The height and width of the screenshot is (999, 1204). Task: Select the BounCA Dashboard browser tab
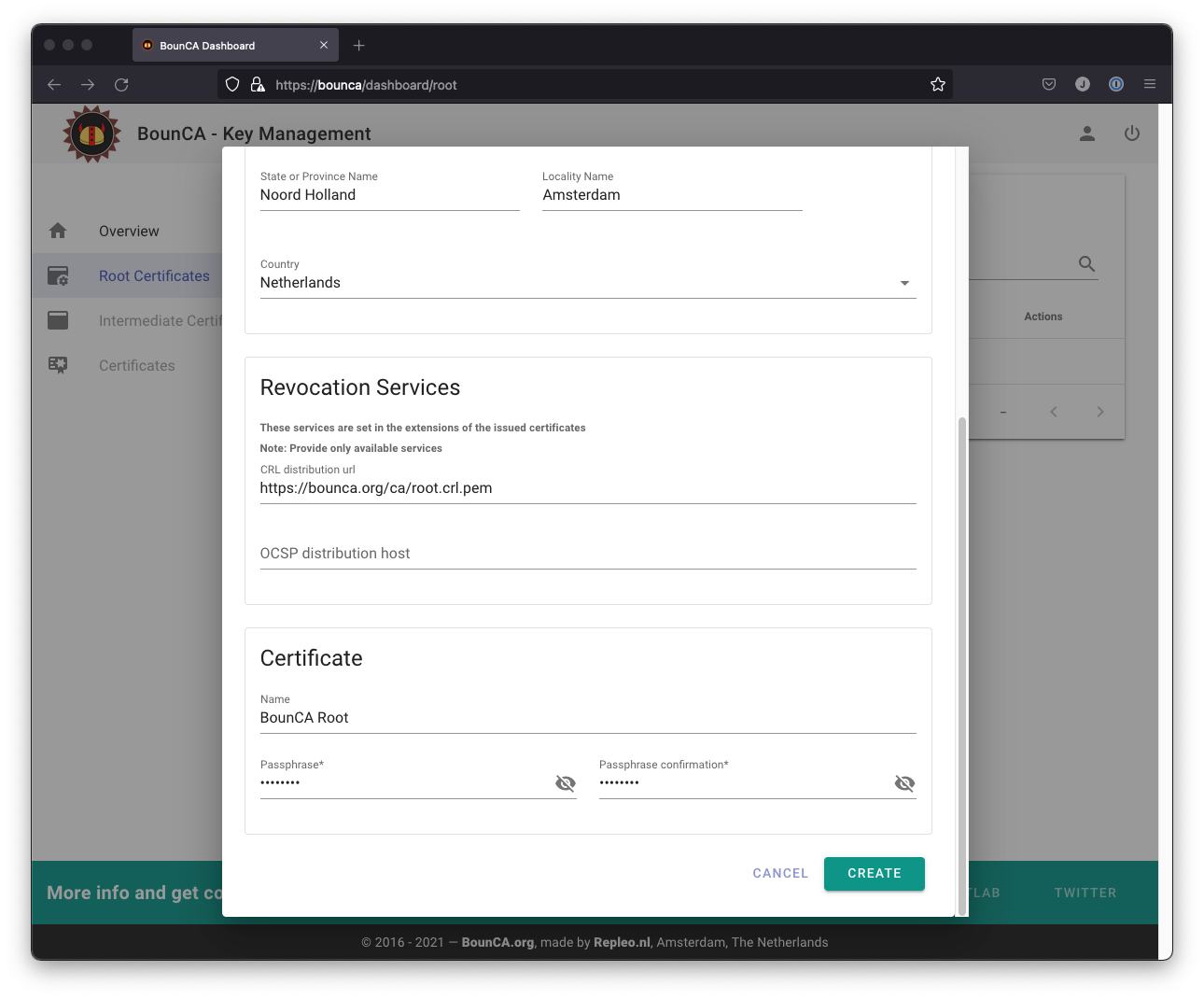[x=236, y=45]
